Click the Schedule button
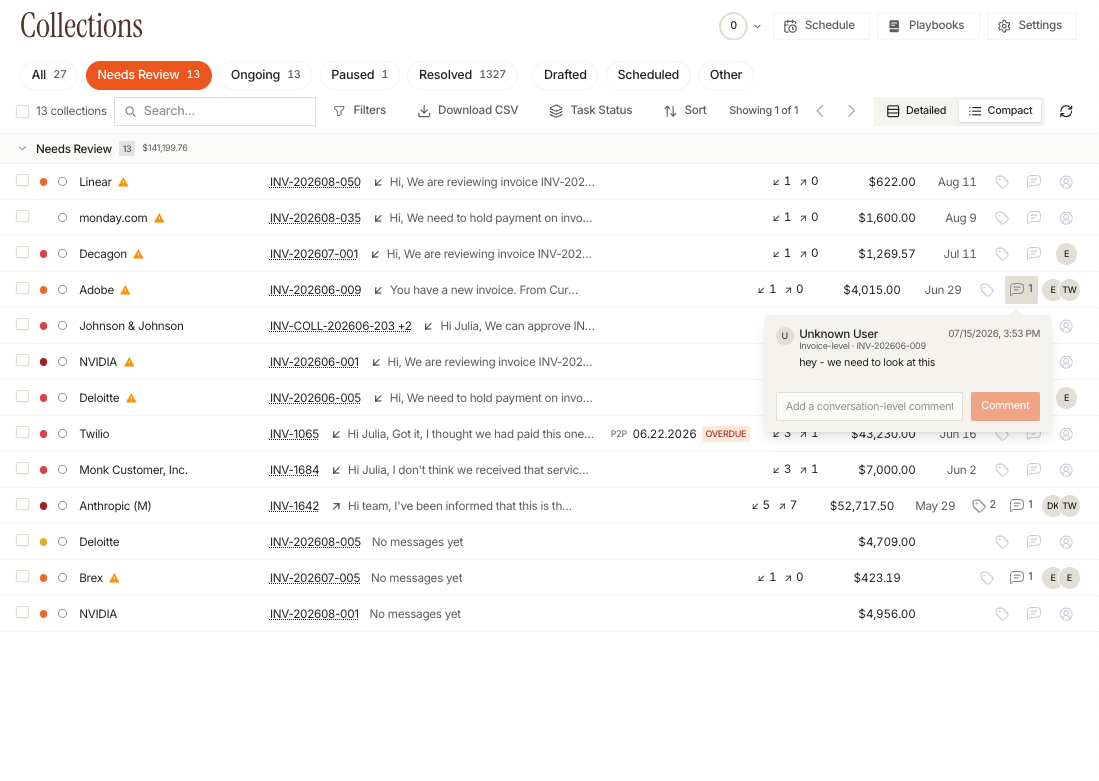Screen dimensions: 1099x781 point(821,26)
